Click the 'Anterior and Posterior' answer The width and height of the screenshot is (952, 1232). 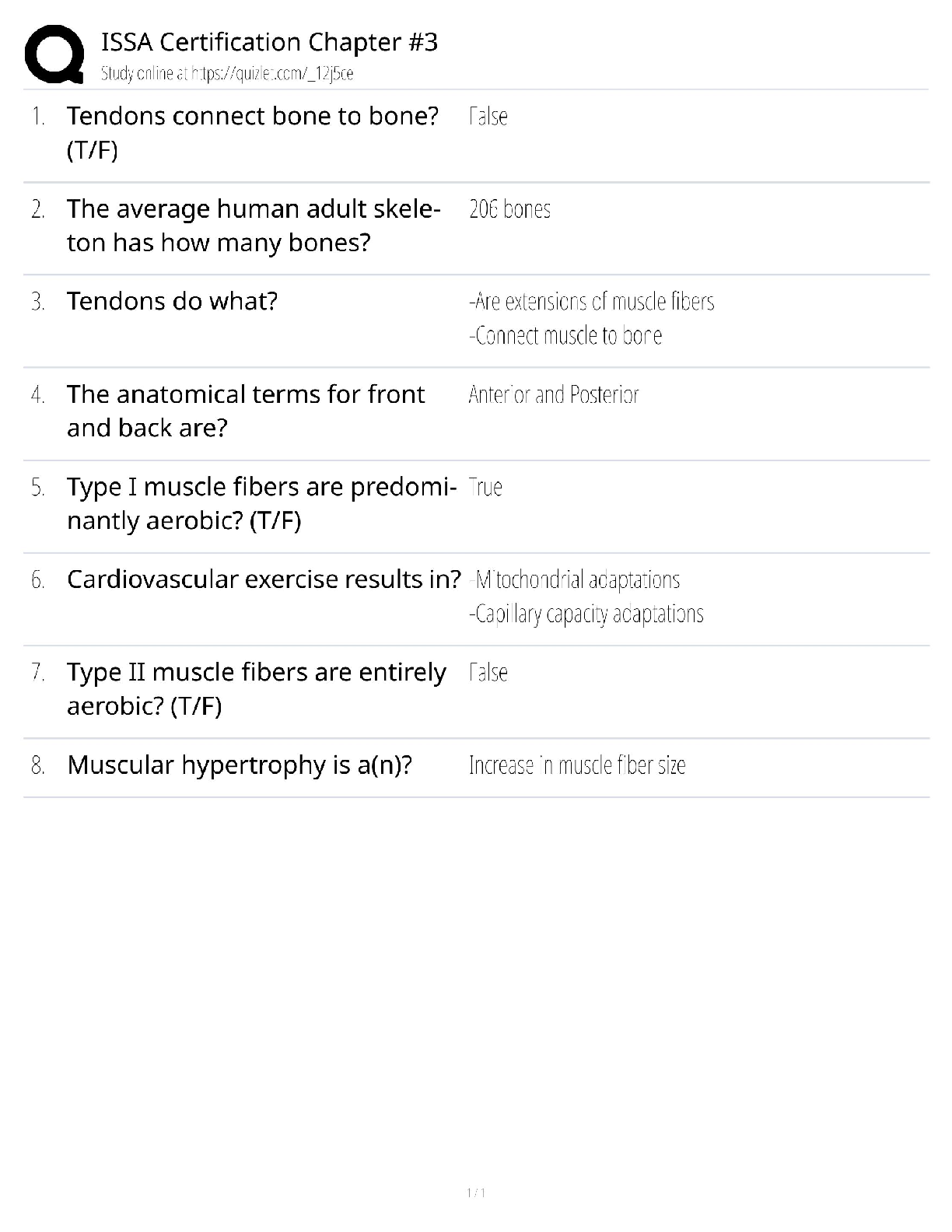[553, 394]
